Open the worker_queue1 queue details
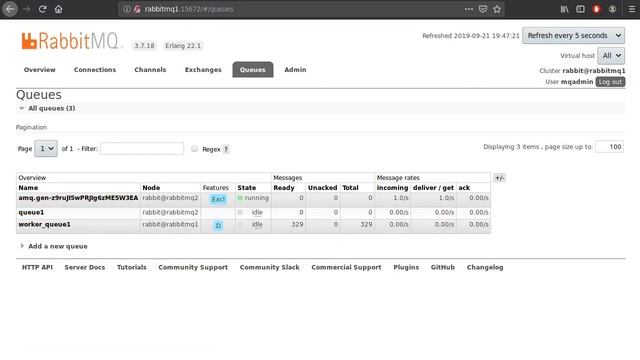Image resolution: width=640 pixels, height=360 pixels. [x=44, y=224]
